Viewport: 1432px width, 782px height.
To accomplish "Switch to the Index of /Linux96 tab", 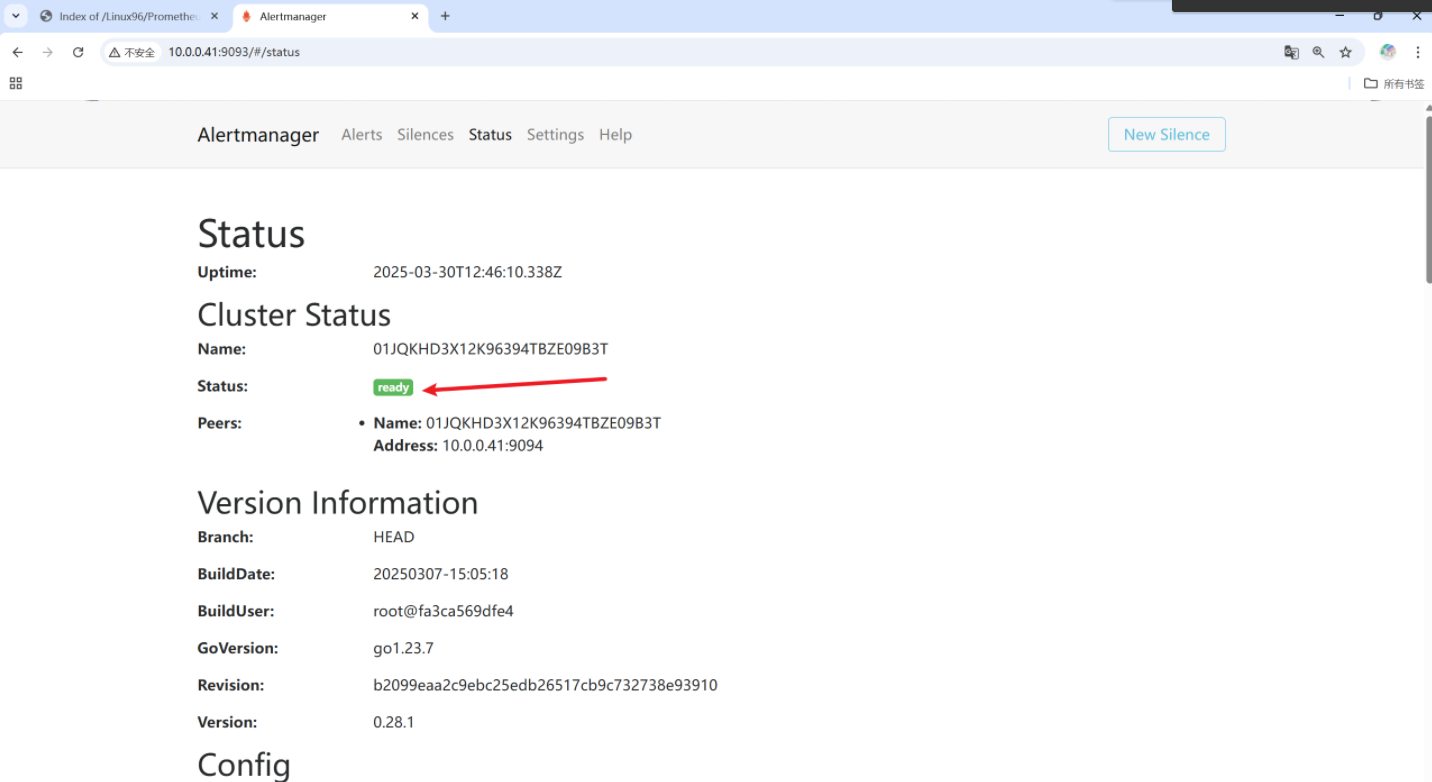I will (x=128, y=16).
